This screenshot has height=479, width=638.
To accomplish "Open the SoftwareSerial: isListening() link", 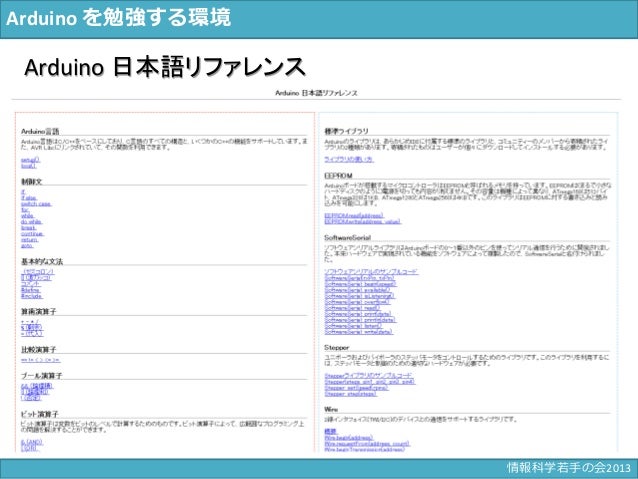I will [359, 296].
